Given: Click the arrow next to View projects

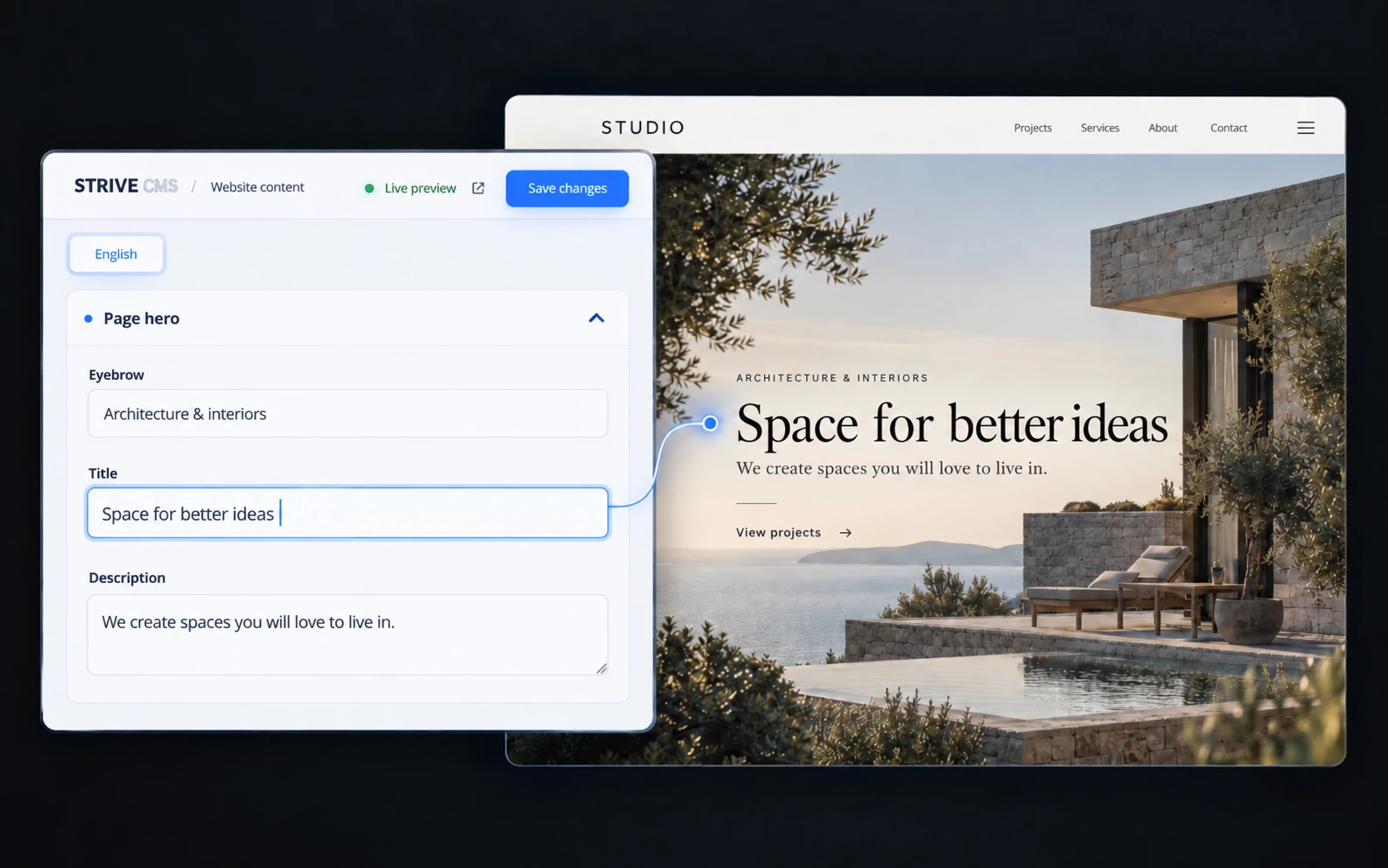Looking at the screenshot, I should (x=845, y=533).
